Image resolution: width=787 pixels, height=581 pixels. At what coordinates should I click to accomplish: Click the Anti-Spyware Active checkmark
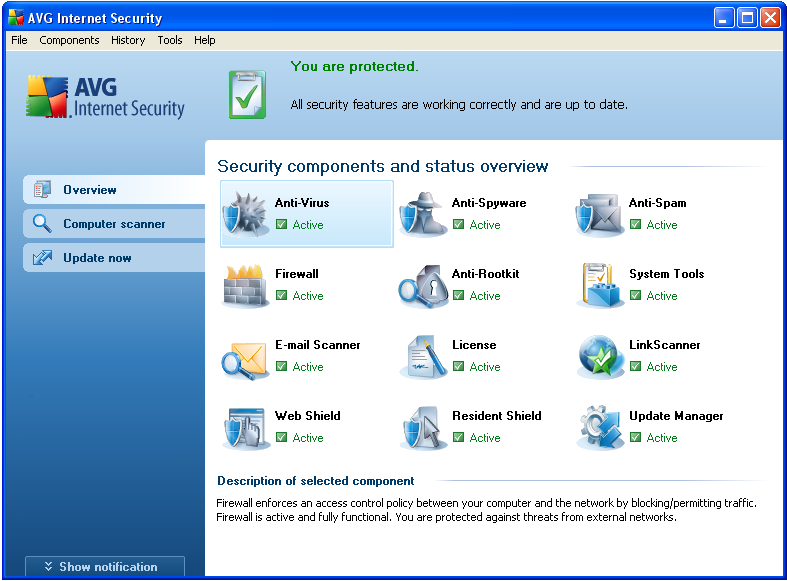coord(458,224)
